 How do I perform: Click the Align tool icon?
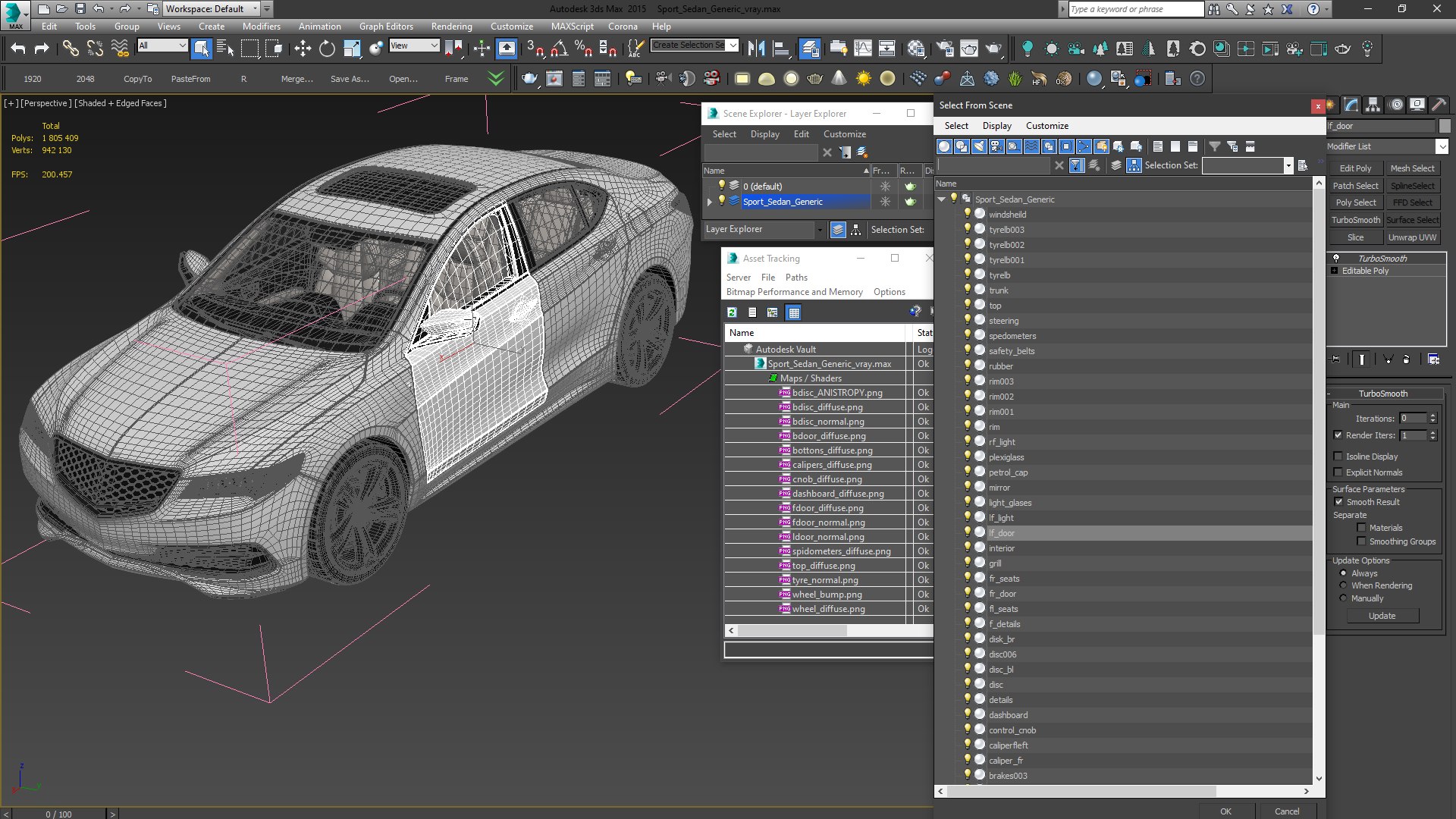(780, 49)
